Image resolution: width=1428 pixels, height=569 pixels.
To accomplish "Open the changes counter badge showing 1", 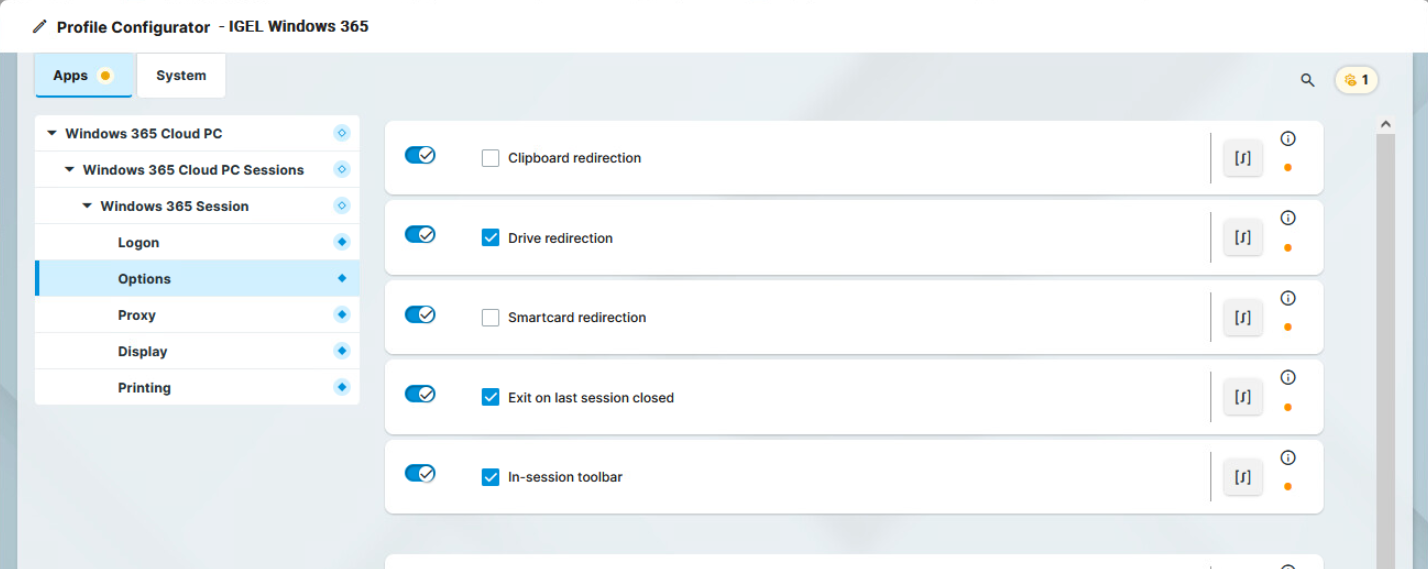I will [x=1357, y=80].
